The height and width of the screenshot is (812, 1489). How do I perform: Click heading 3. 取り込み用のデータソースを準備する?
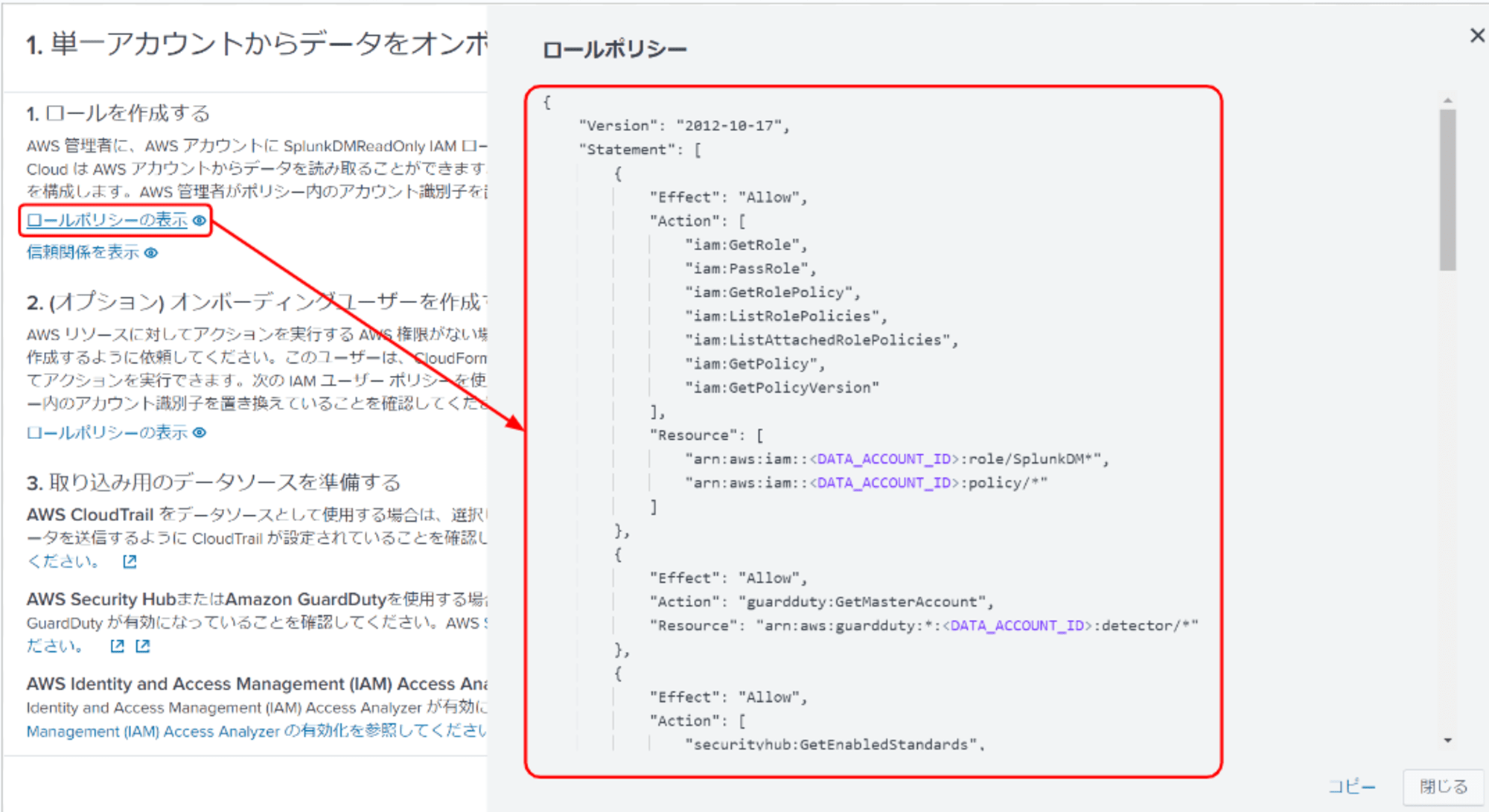point(214,482)
